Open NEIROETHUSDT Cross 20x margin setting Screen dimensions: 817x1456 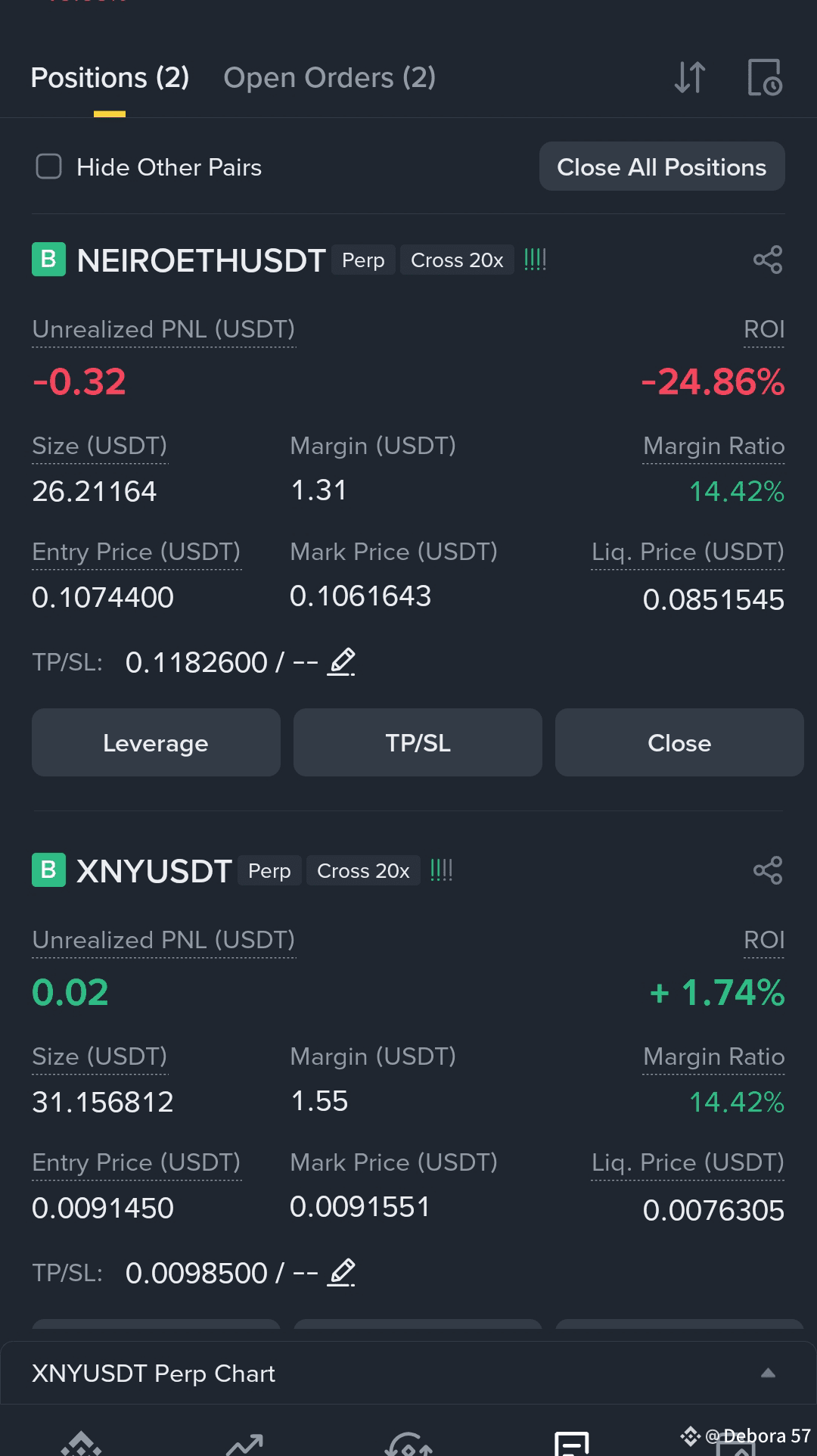(457, 260)
